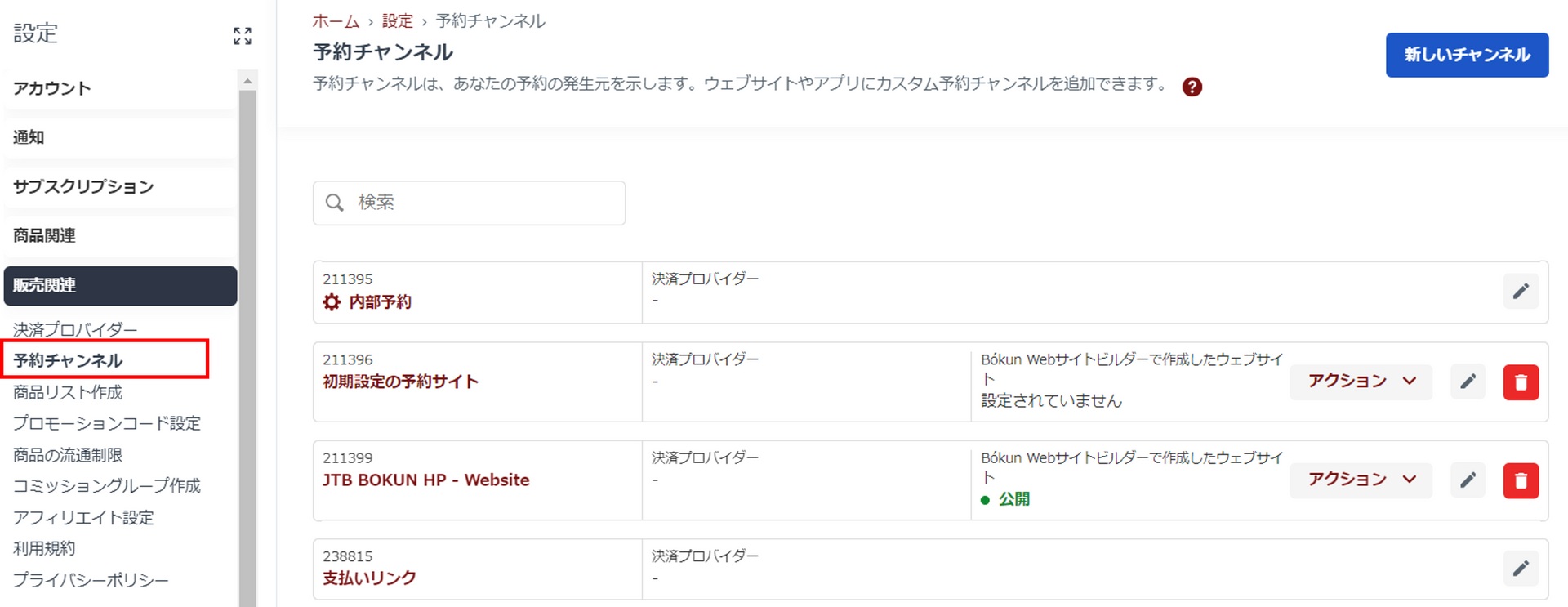Edit the 支払いリンク channel with pencil icon
Image resolution: width=1568 pixels, height=607 pixels.
(1520, 569)
